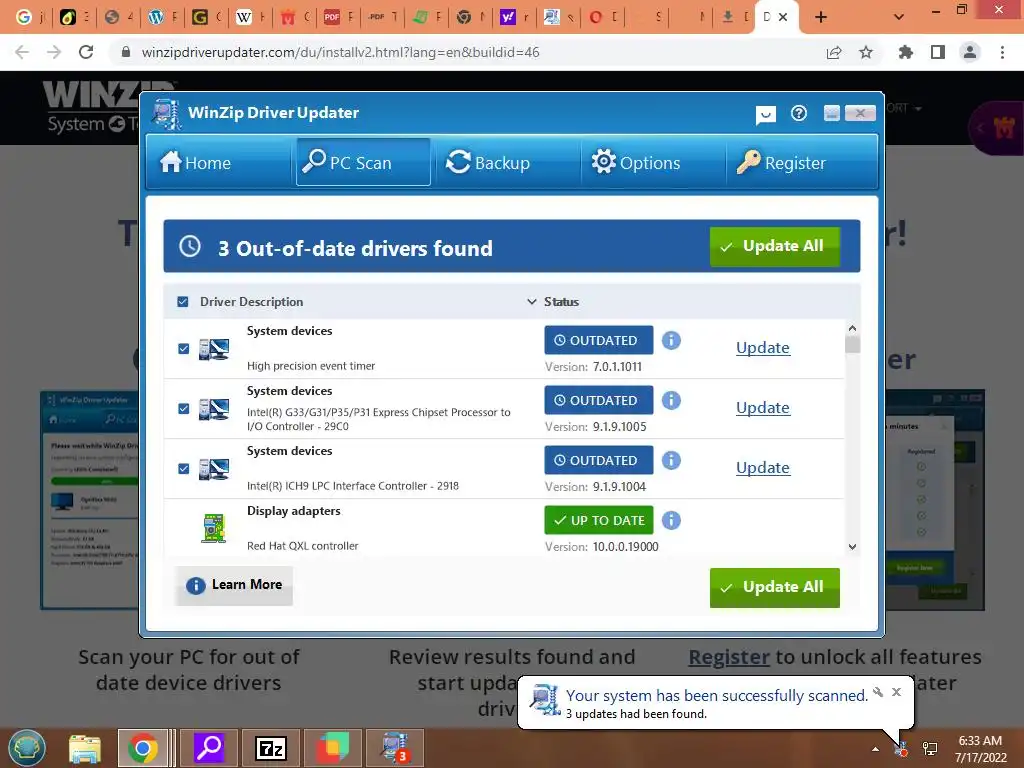
Task: Click the Status column sort chevron
Action: (x=532, y=302)
